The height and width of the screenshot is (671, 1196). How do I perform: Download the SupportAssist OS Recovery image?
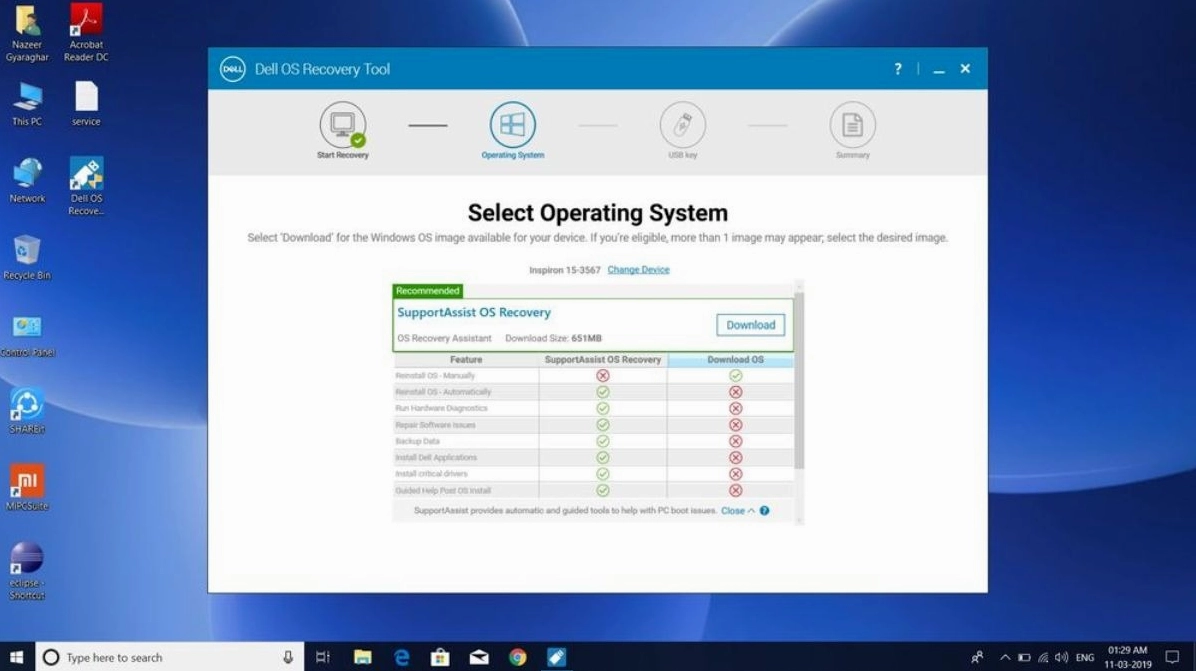click(750, 325)
